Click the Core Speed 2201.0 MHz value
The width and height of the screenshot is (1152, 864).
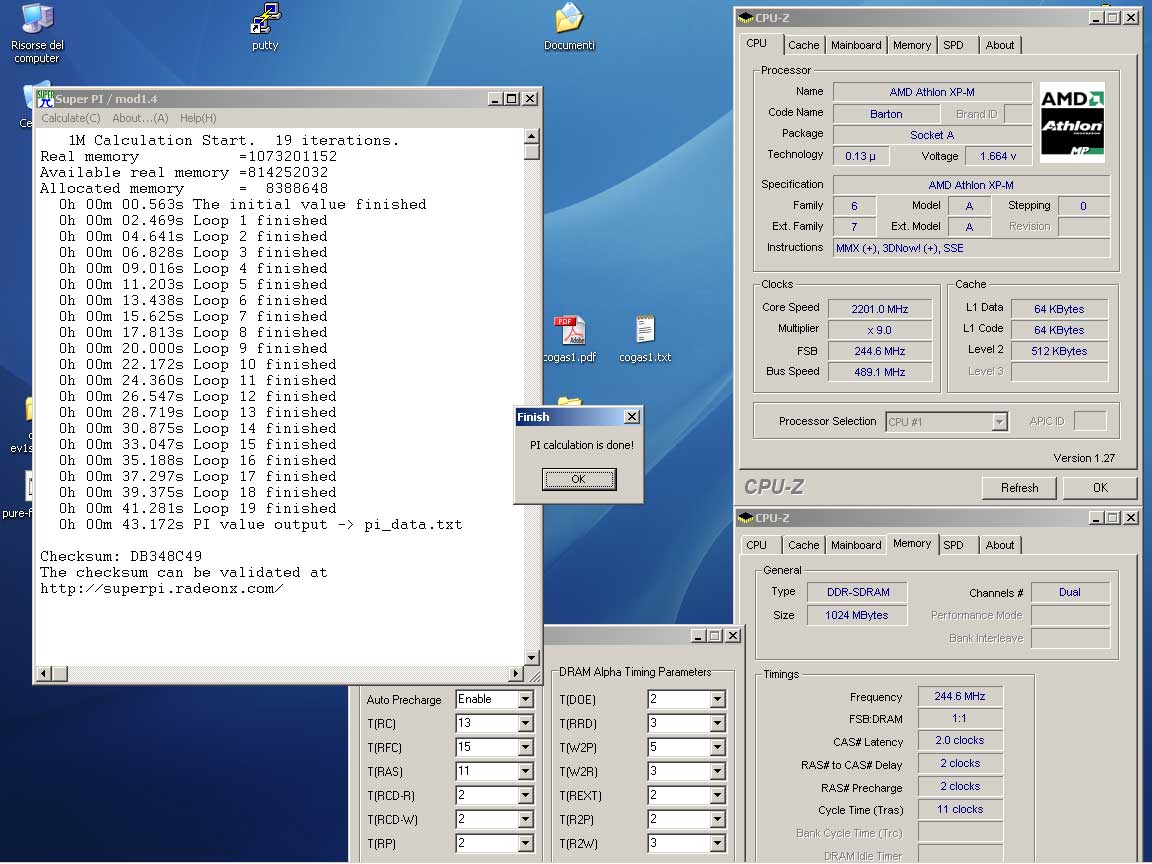pos(879,309)
